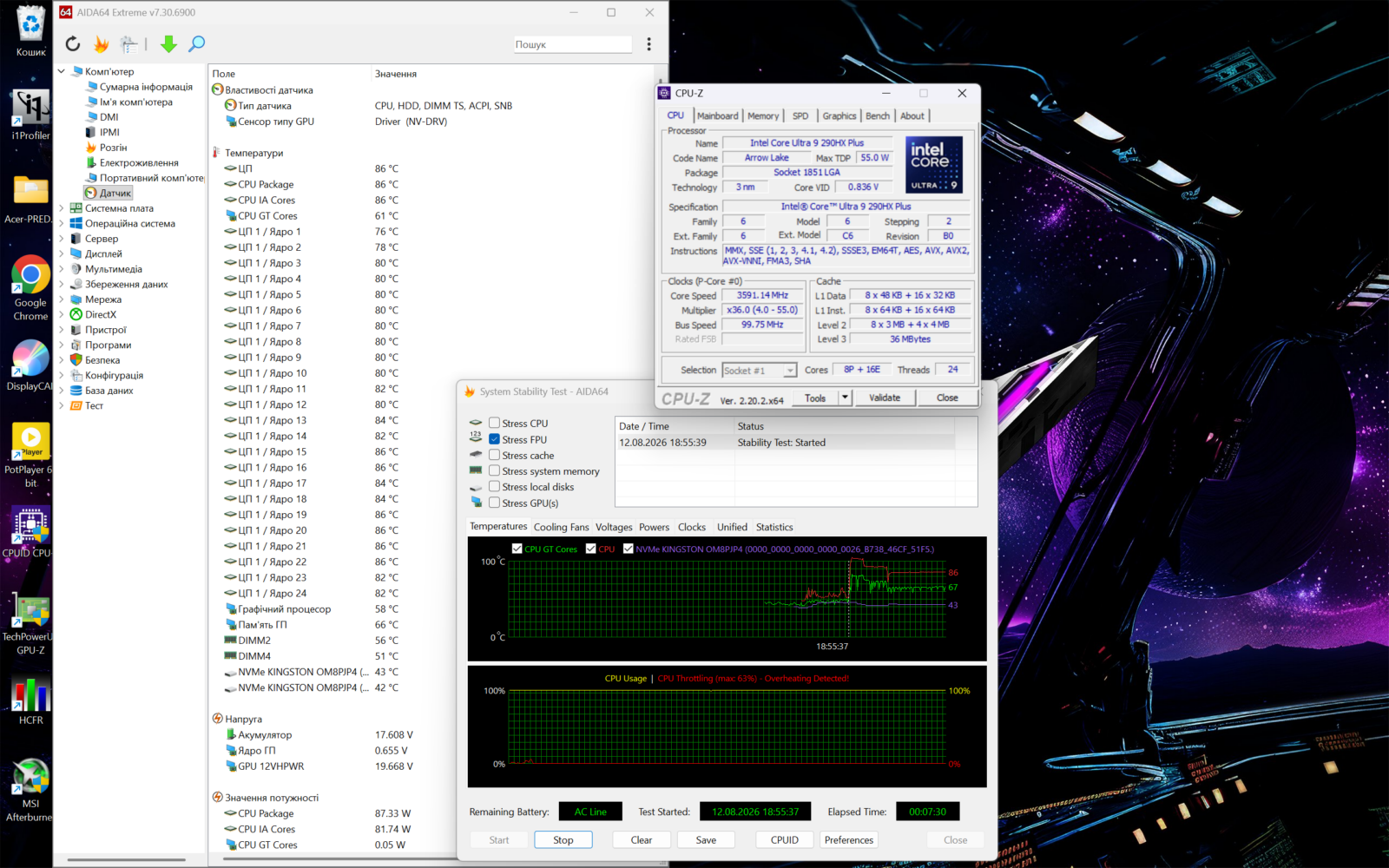
Task: Expand the Пристрої tree node
Action: coord(62,330)
